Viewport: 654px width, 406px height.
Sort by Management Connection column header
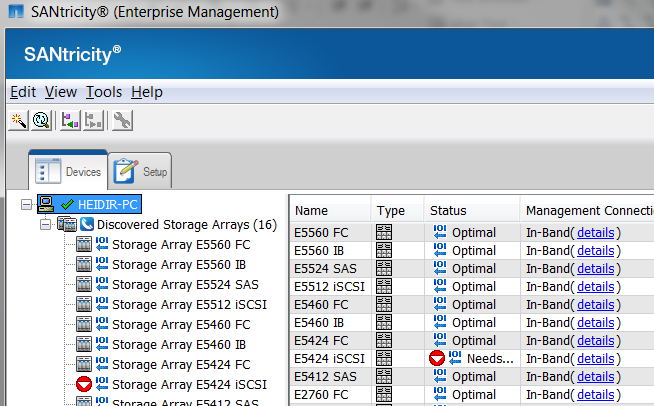(x=588, y=211)
